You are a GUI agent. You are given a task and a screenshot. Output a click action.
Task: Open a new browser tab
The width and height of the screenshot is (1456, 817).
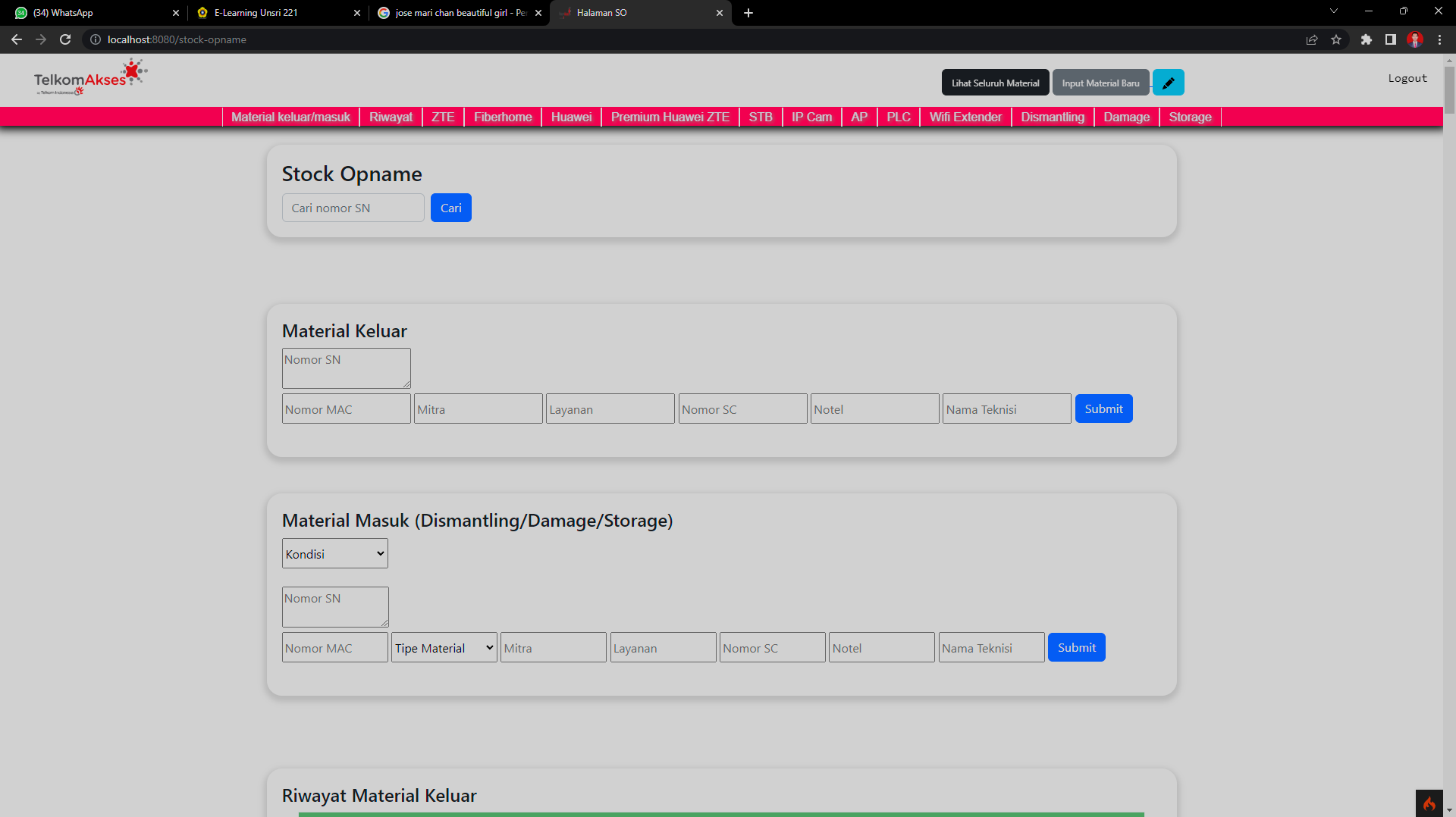point(748,13)
